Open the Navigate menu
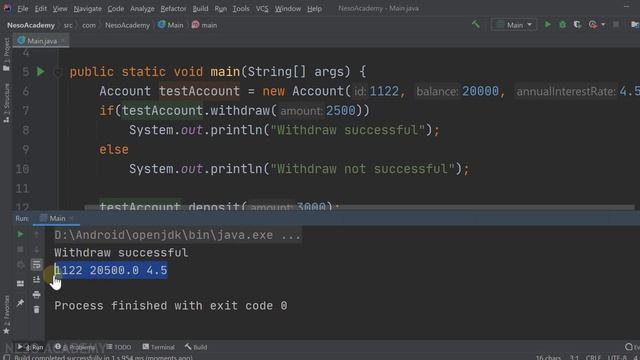The image size is (640, 360). tap(87, 9)
